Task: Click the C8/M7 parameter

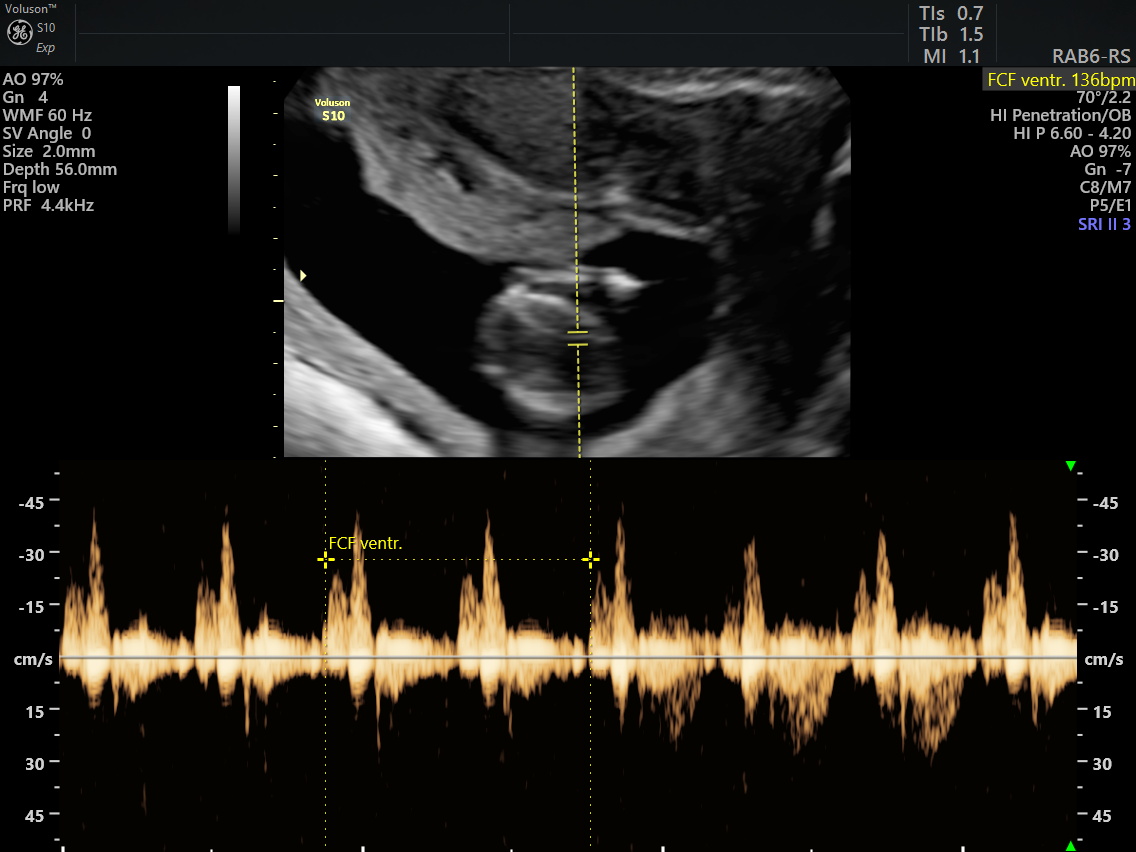Action: [x=1105, y=188]
